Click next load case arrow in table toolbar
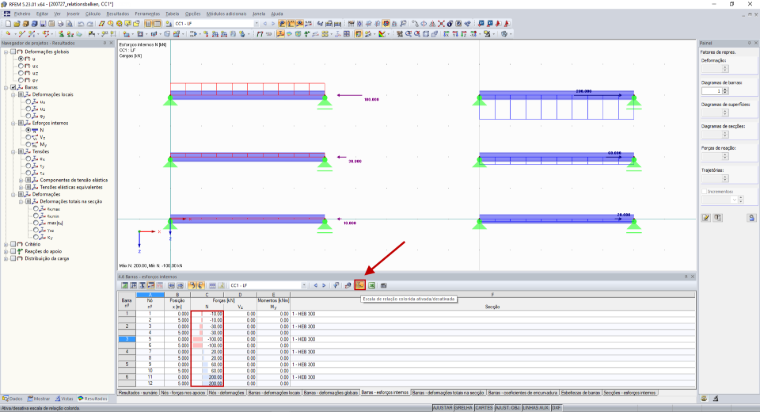Viewport: 760px width, 412px height. pyautogui.click(x=324, y=285)
